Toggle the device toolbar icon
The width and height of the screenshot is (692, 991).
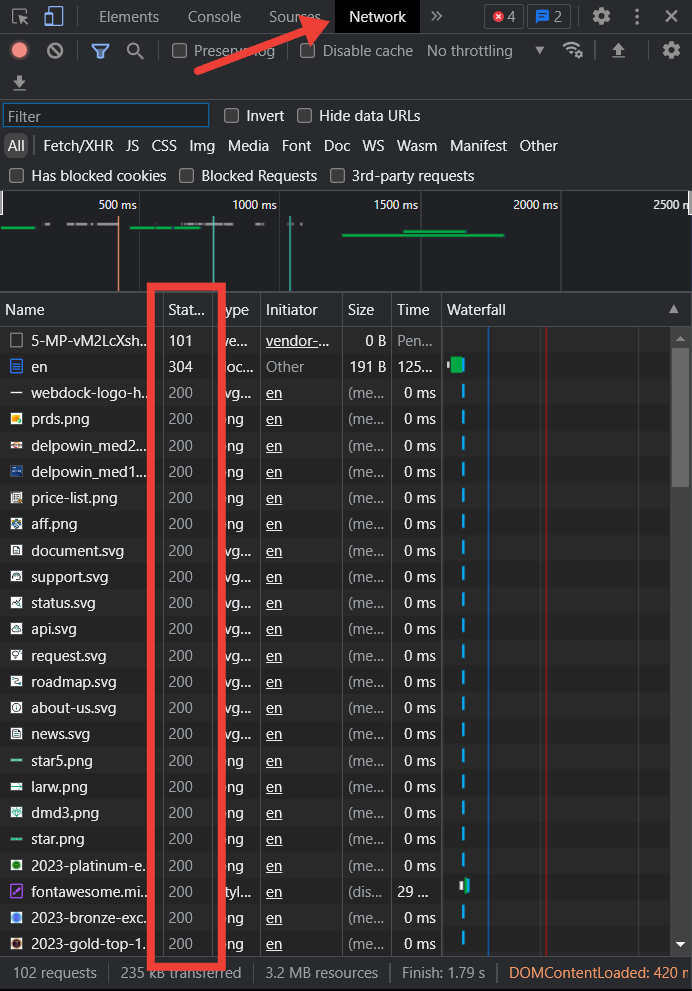pyautogui.click(x=54, y=16)
